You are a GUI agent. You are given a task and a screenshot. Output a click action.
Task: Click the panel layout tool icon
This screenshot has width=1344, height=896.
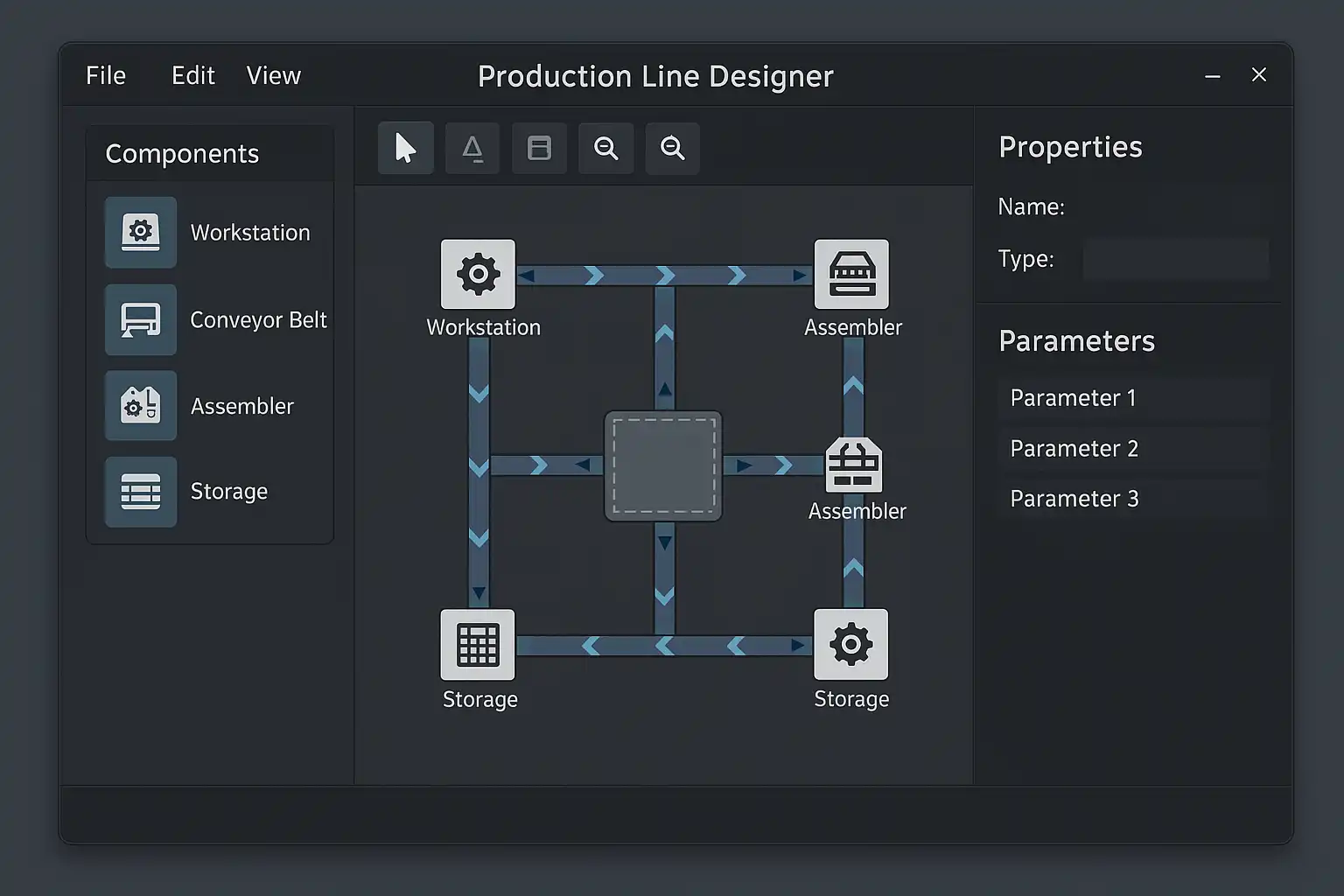539,148
